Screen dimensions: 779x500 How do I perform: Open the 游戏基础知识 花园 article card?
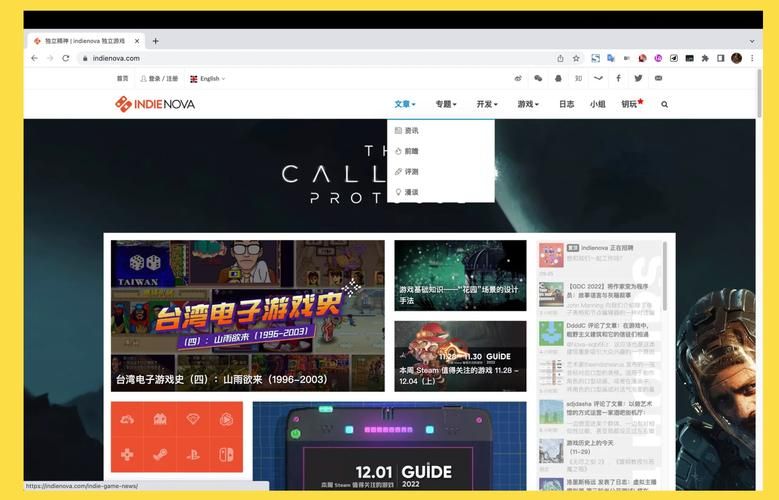click(x=460, y=275)
